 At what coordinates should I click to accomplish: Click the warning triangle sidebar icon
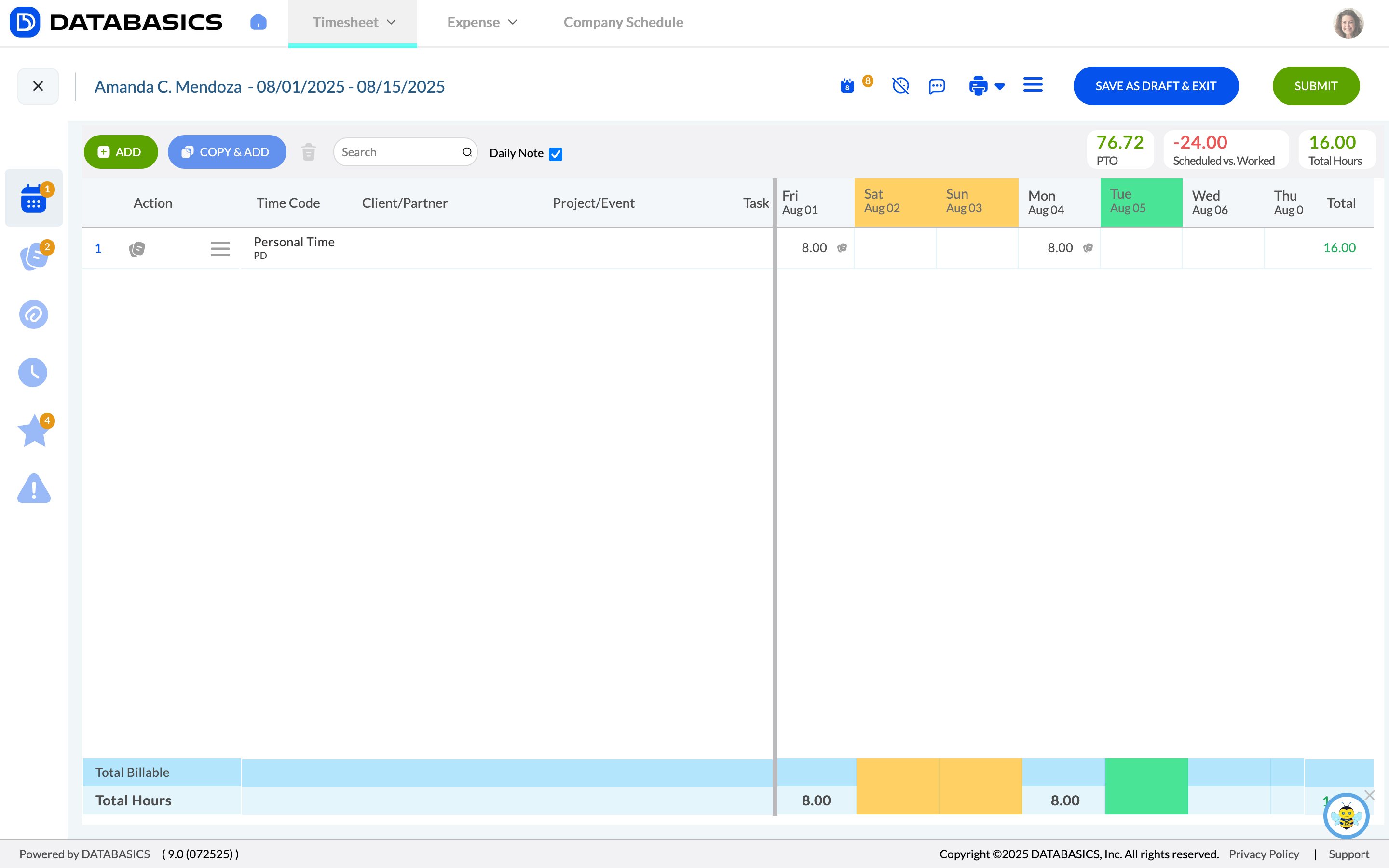coord(34,489)
